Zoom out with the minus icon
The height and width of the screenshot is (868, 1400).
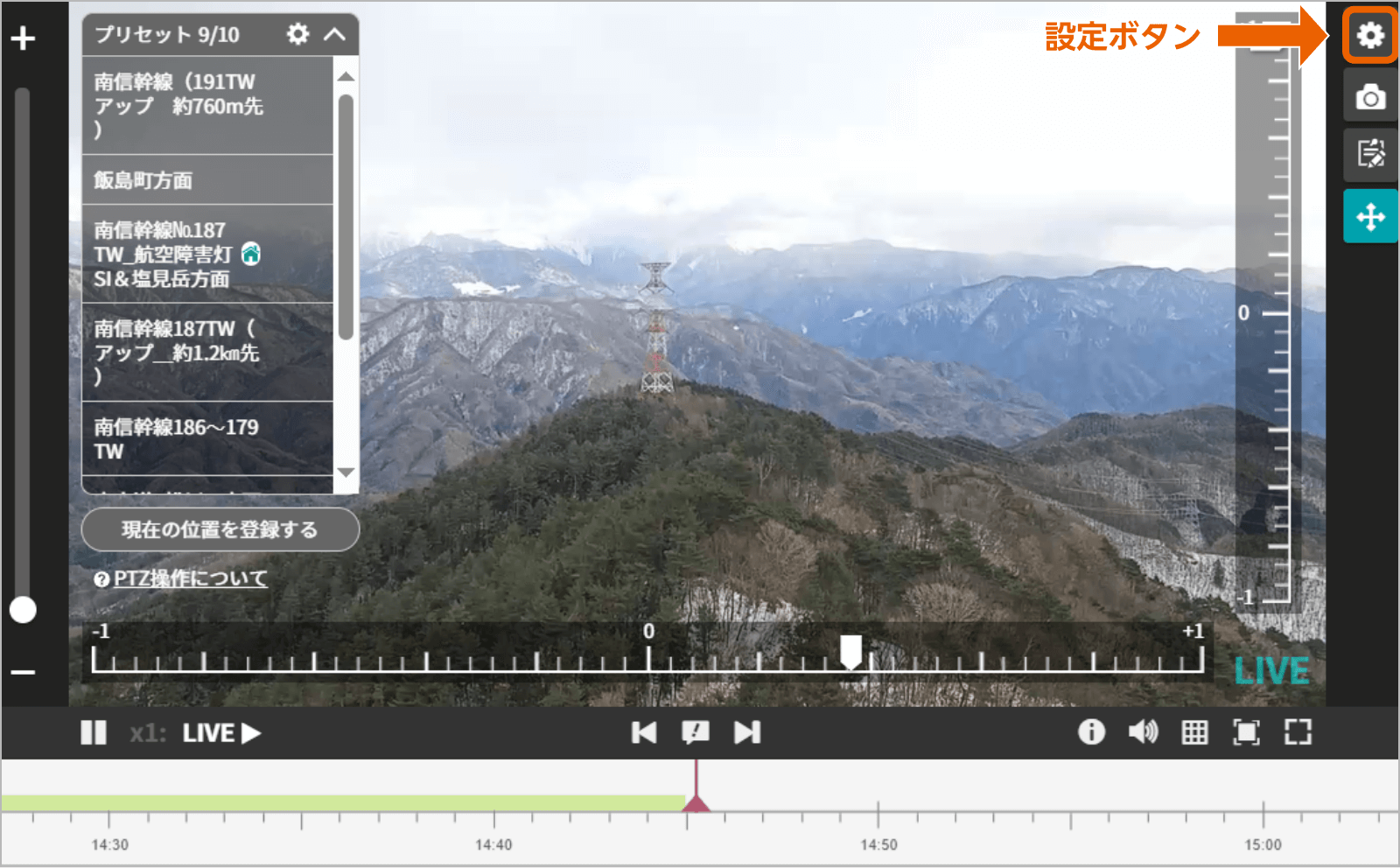point(23,672)
